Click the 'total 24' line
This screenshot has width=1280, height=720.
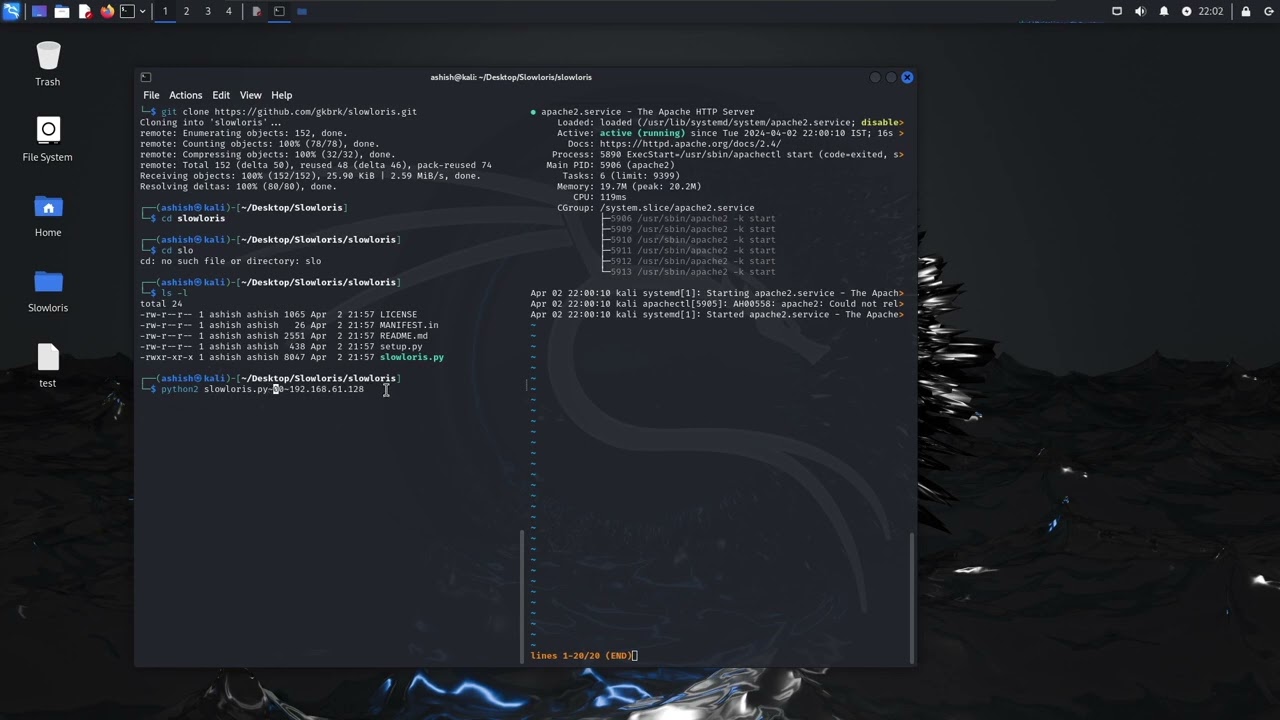pos(161,304)
